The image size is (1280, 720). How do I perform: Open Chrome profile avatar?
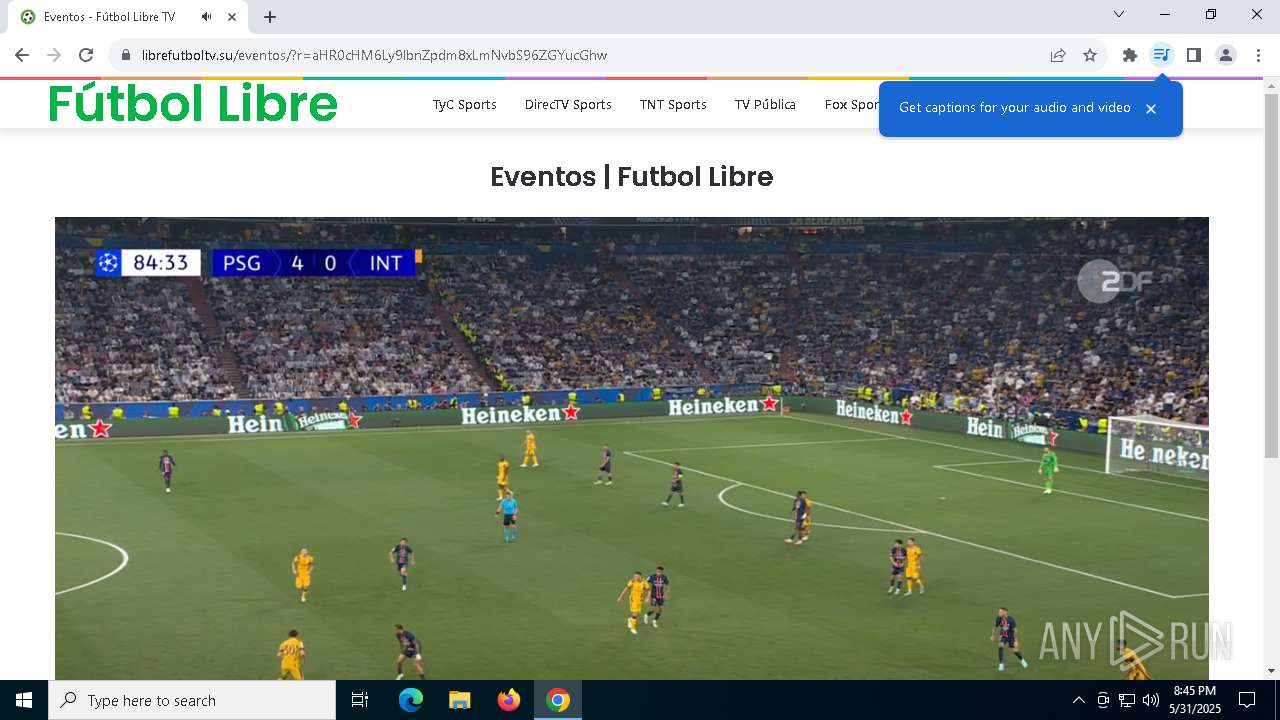1226,55
